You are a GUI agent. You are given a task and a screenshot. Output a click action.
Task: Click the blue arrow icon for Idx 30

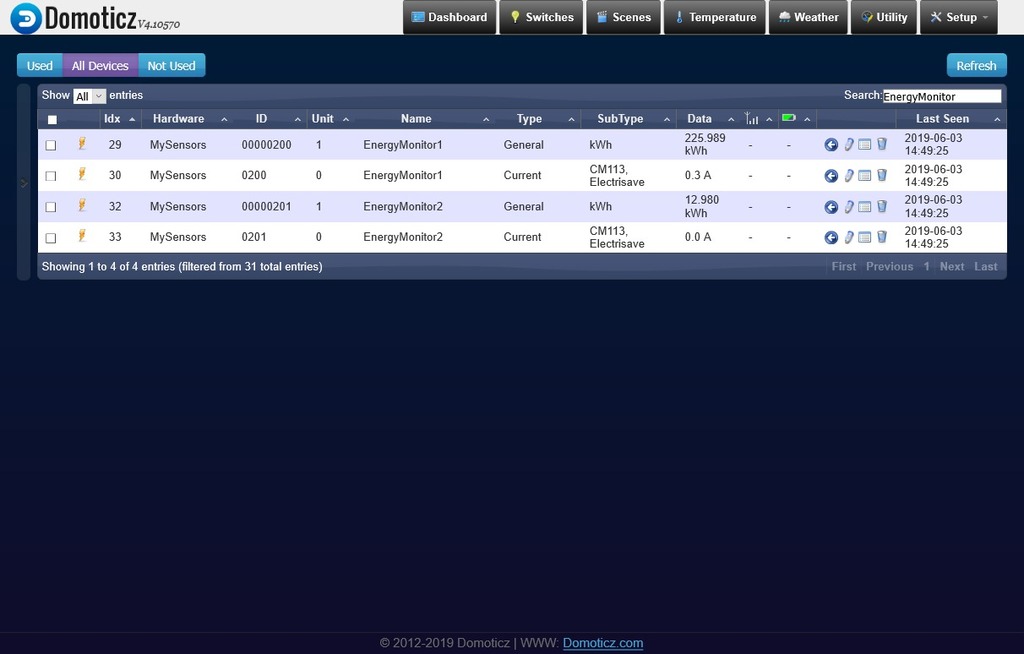click(x=831, y=175)
